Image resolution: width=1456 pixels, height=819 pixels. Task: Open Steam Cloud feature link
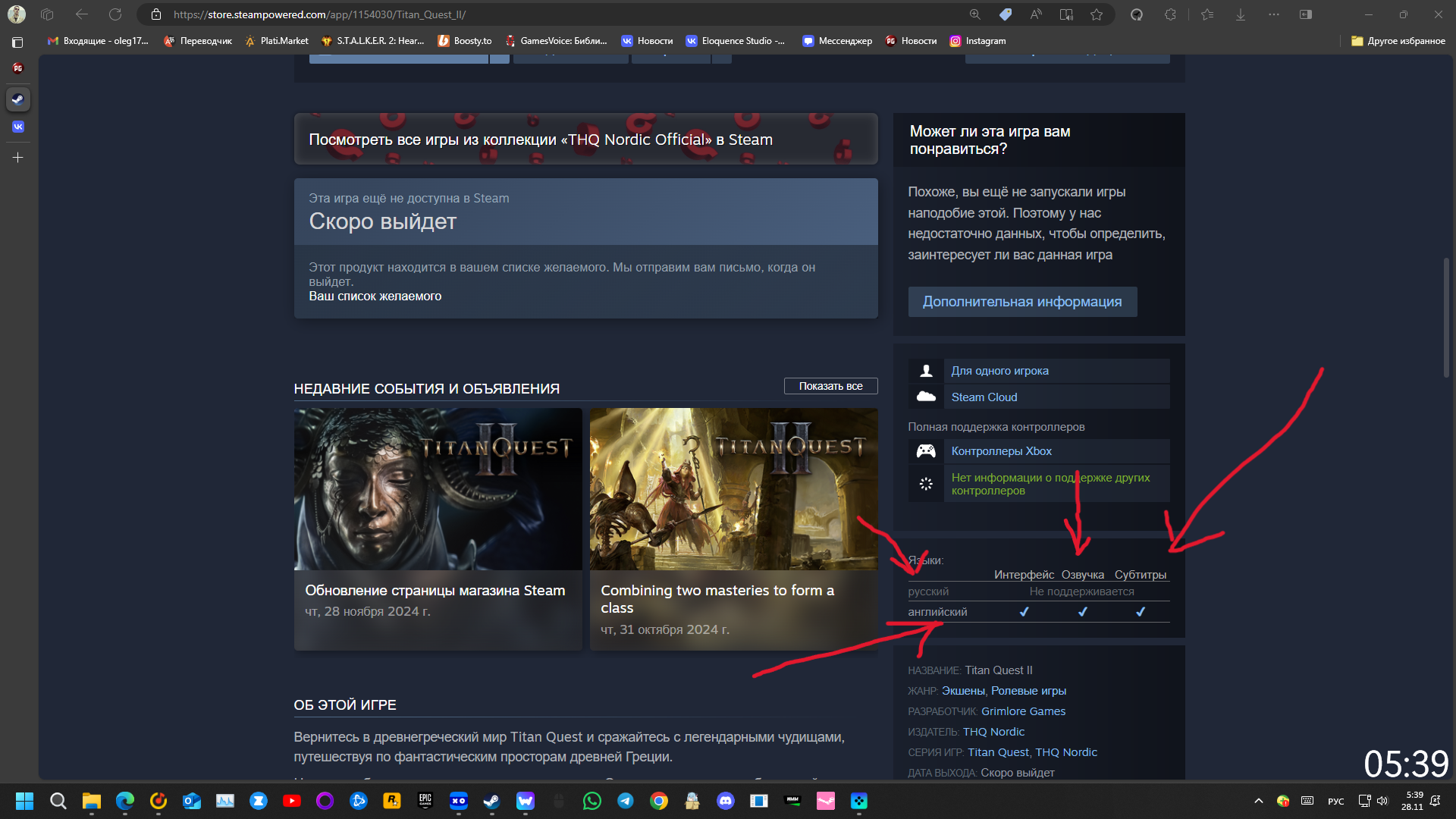984,397
